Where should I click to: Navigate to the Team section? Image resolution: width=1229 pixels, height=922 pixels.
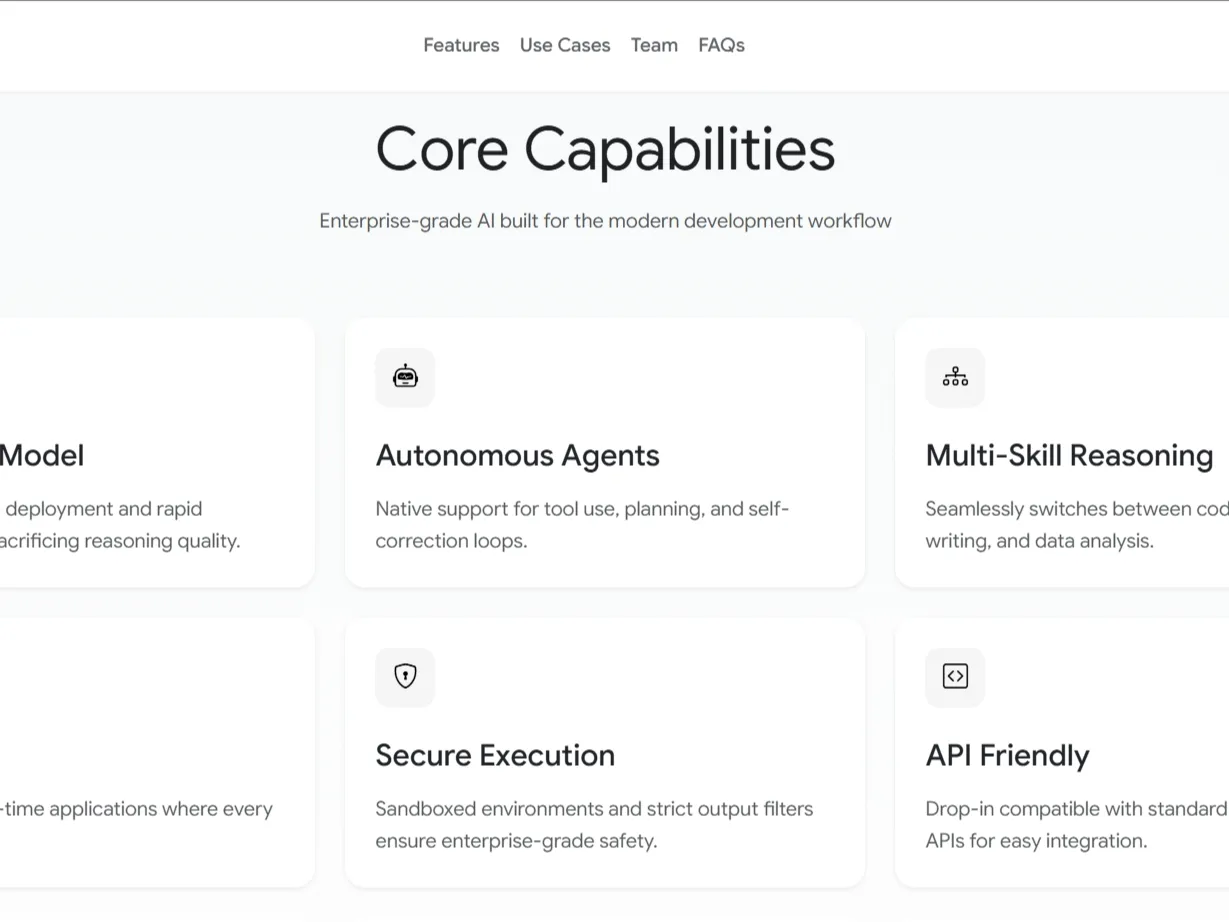click(654, 45)
